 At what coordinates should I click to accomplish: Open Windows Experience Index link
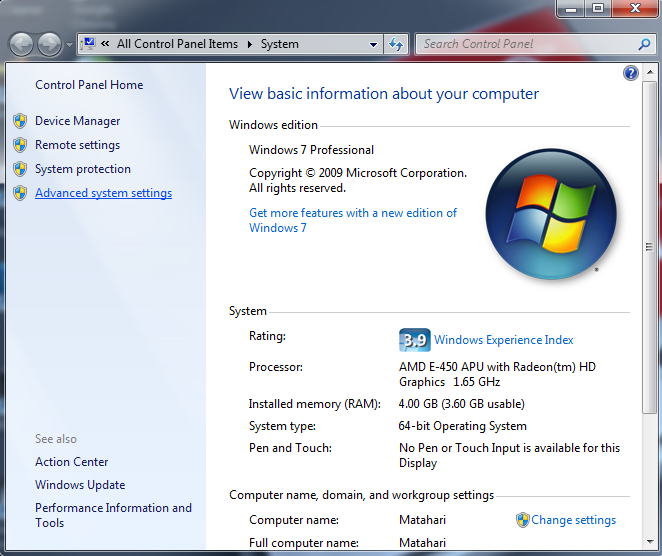pyautogui.click(x=504, y=340)
